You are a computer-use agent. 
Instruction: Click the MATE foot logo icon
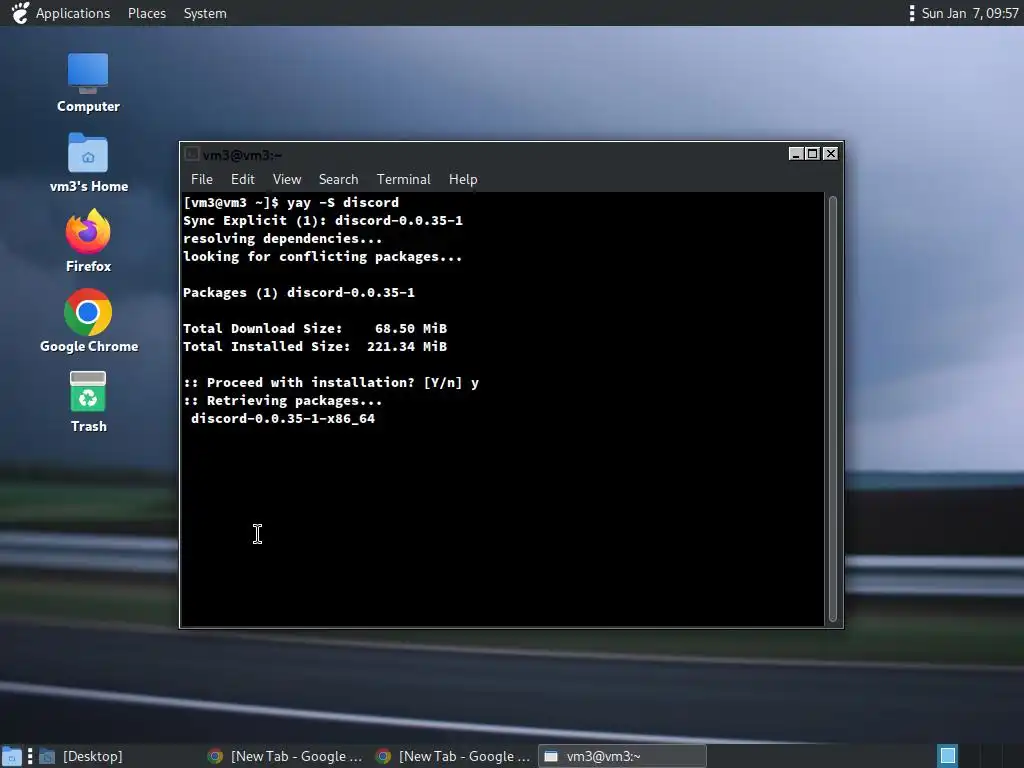(20, 13)
